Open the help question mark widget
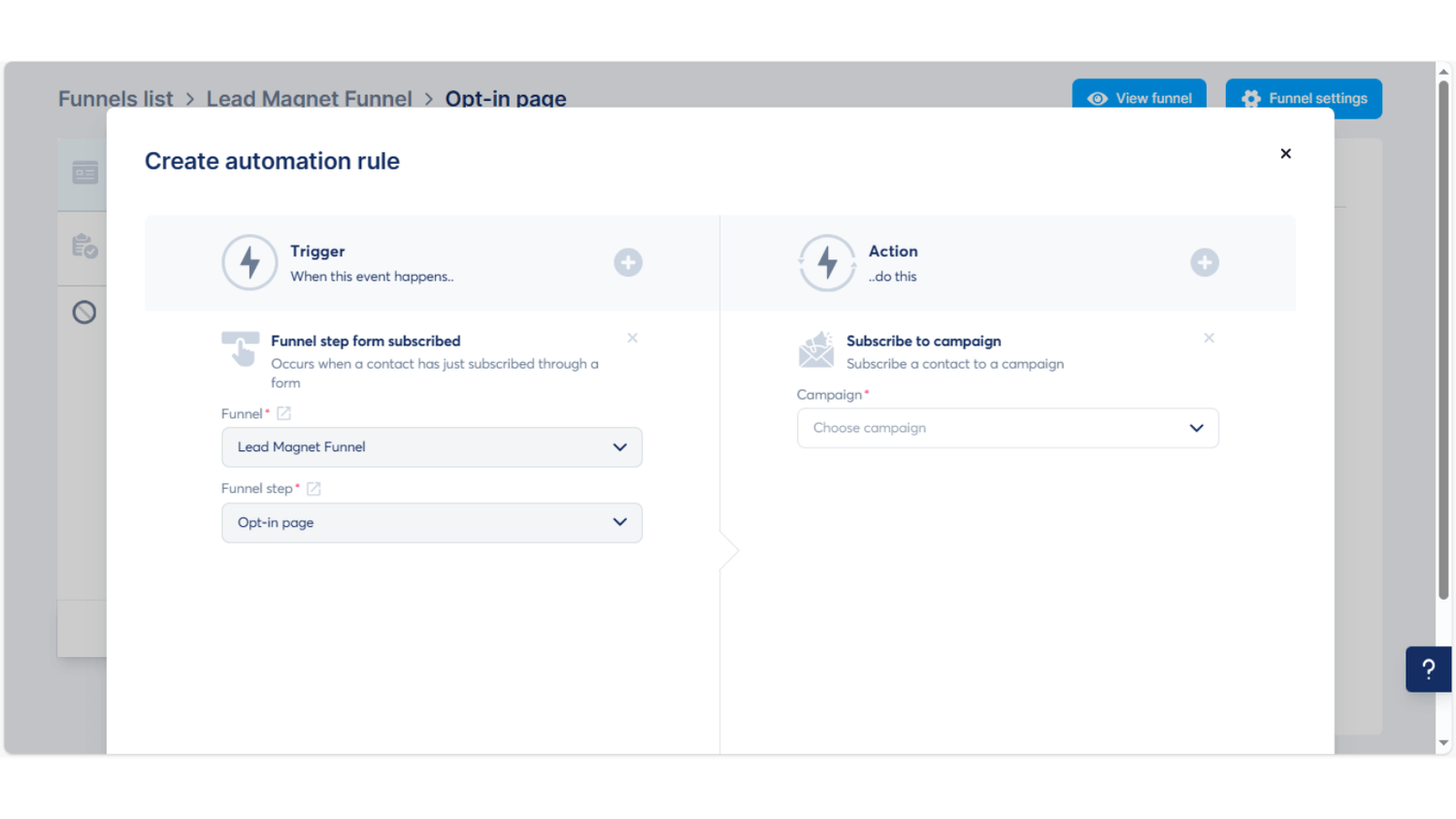This screenshot has width=1456, height=819. (x=1428, y=669)
